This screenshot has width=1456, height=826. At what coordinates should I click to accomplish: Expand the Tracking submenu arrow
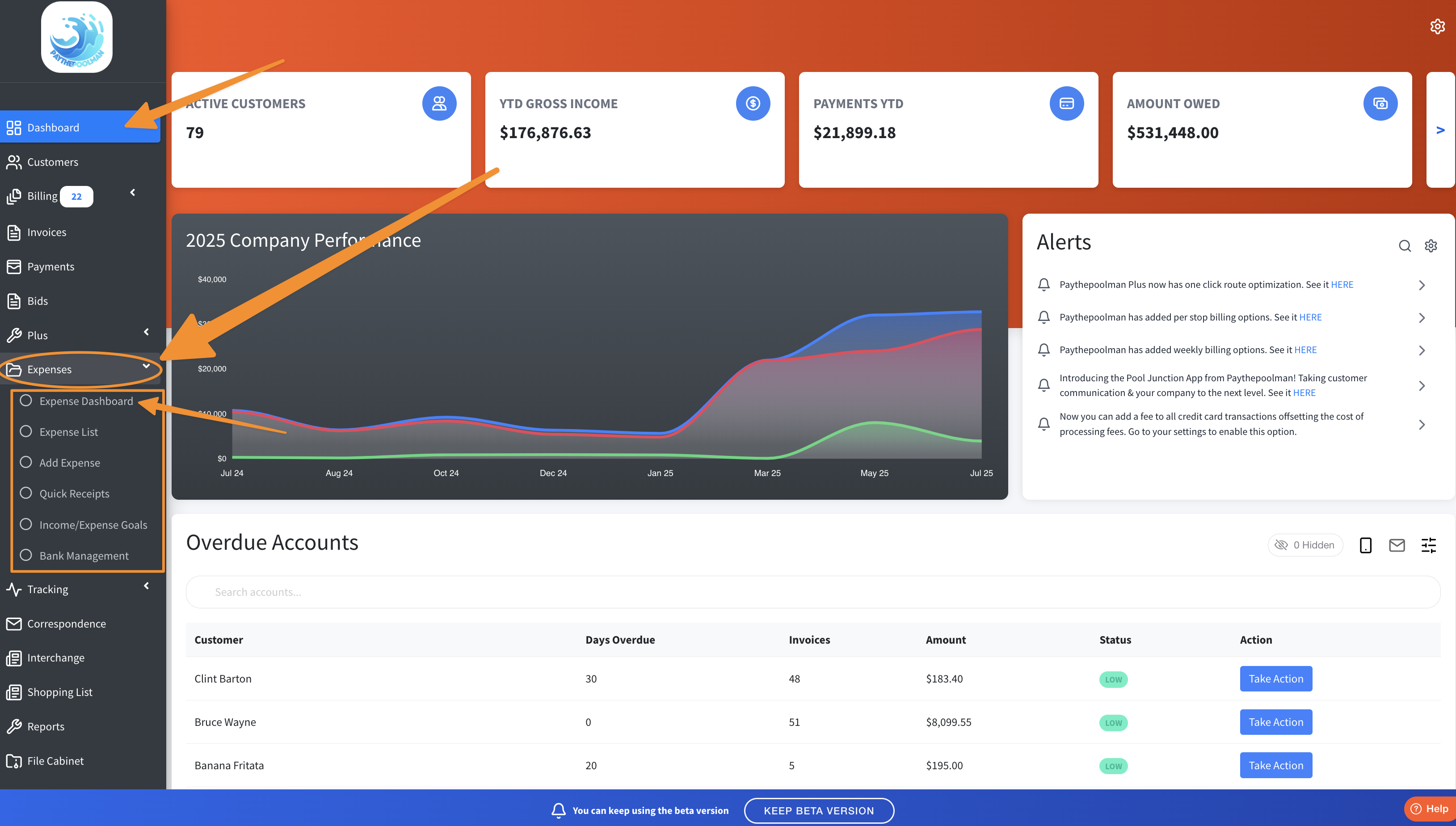tap(146, 586)
